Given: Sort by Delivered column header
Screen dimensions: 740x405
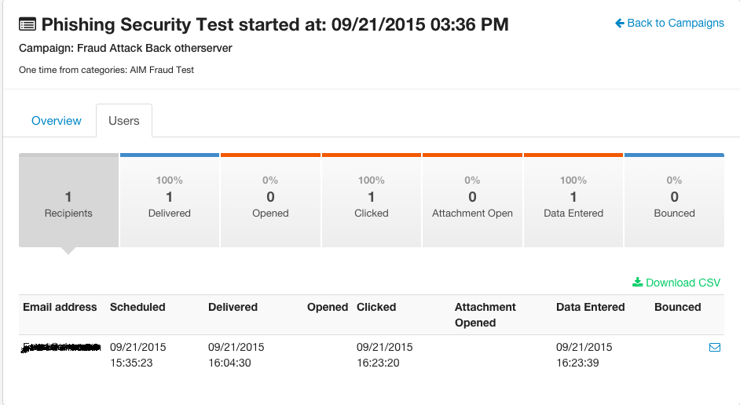Looking at the screenshot, I should 233,307.
